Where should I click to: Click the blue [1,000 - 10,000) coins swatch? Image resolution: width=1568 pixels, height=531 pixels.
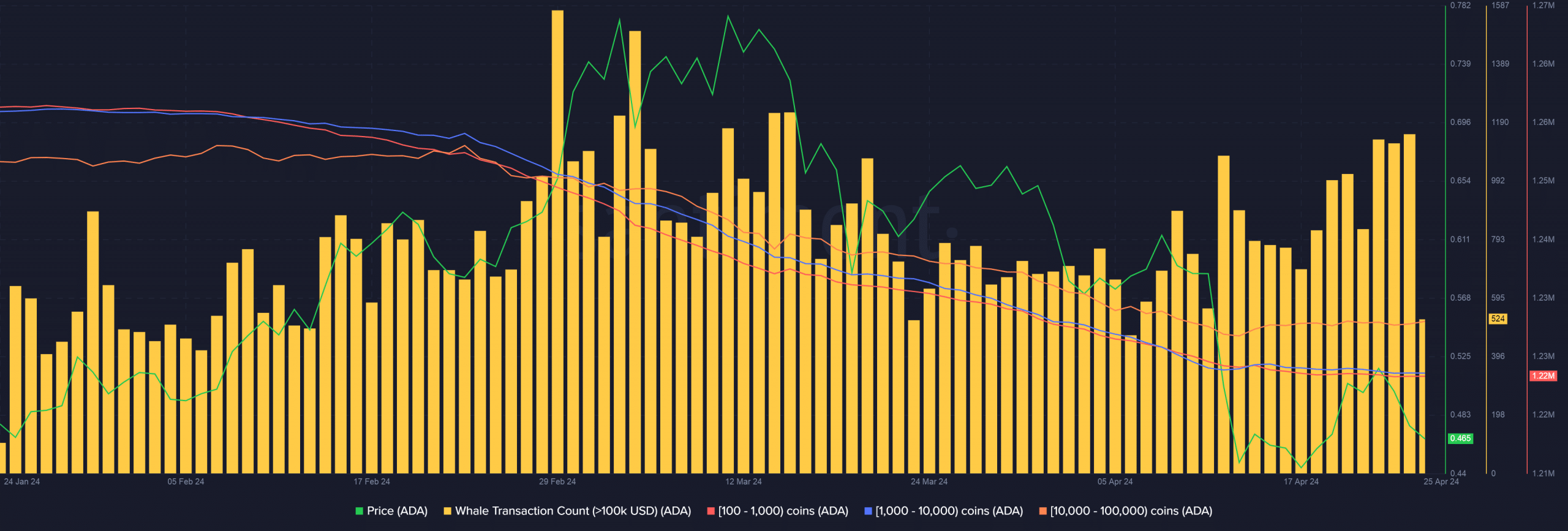(x=868, y=511)
